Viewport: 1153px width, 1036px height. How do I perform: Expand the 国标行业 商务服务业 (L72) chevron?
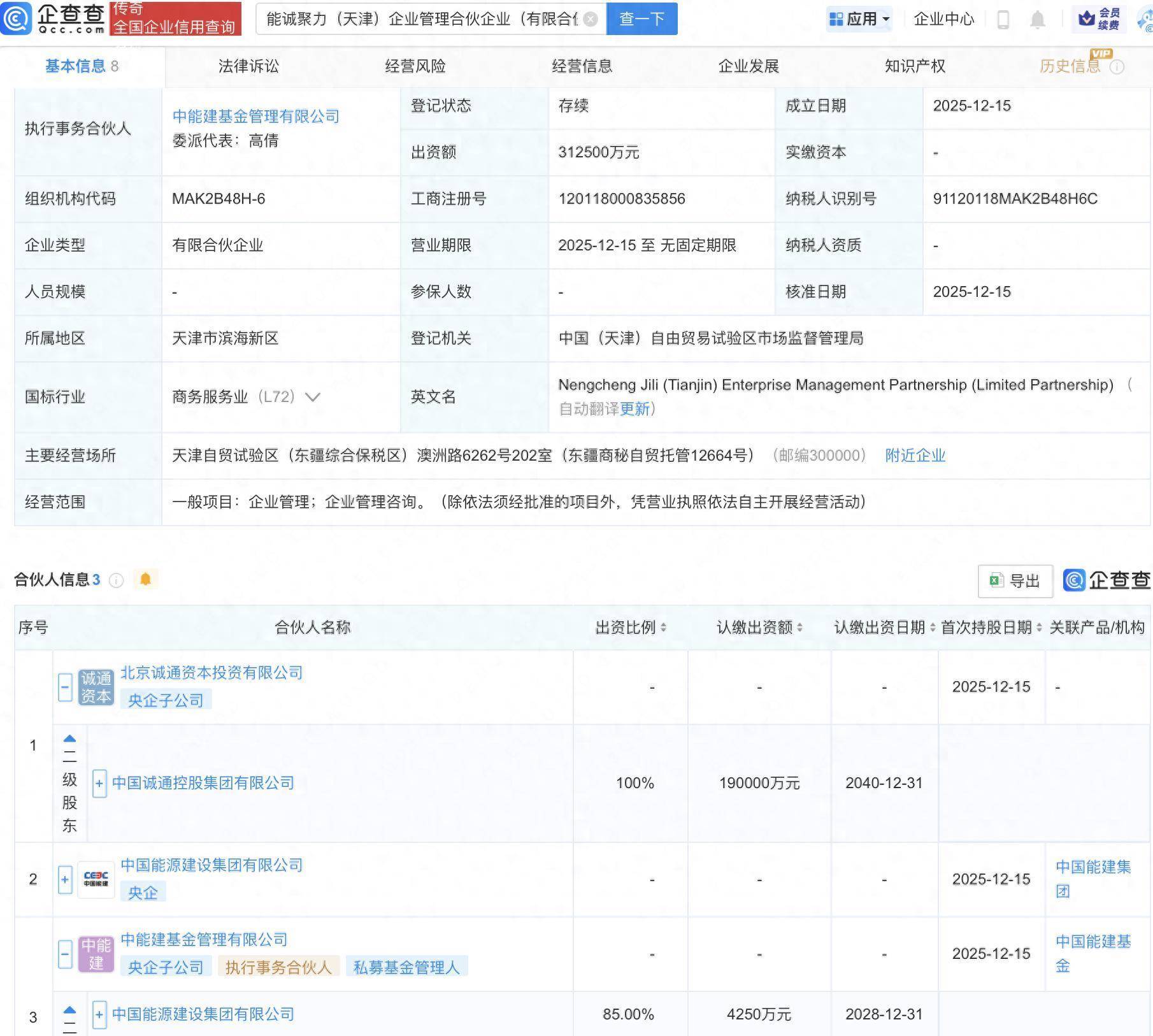pyautogui.click(x=312, y=396)
